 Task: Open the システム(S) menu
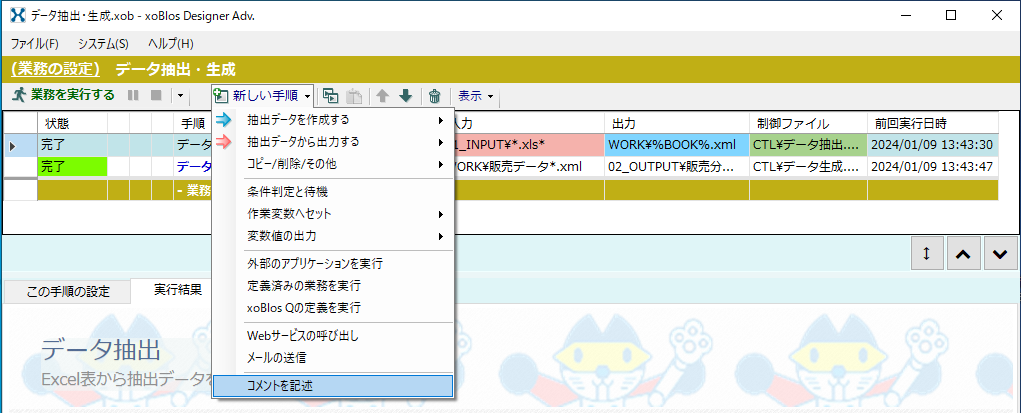pos(103,44)
